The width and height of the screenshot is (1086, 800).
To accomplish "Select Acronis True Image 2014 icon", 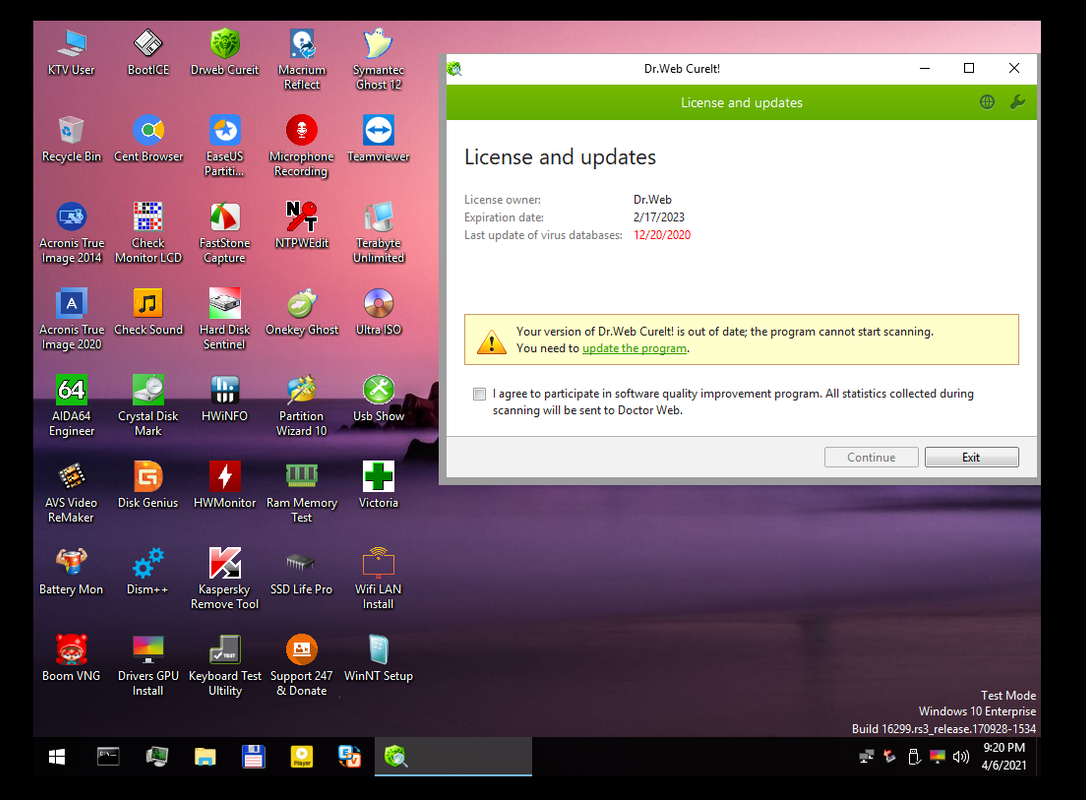I will coord(71,233).
